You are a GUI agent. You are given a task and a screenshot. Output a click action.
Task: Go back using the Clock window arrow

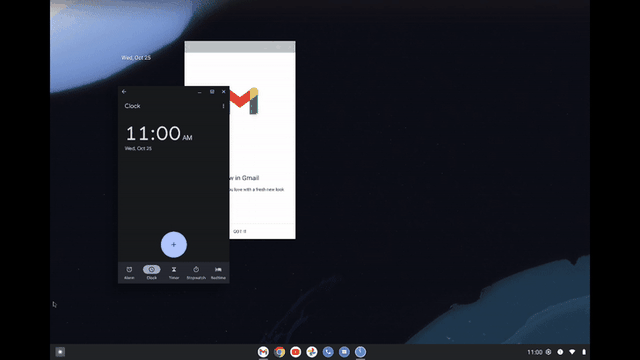tap(124, 92)
